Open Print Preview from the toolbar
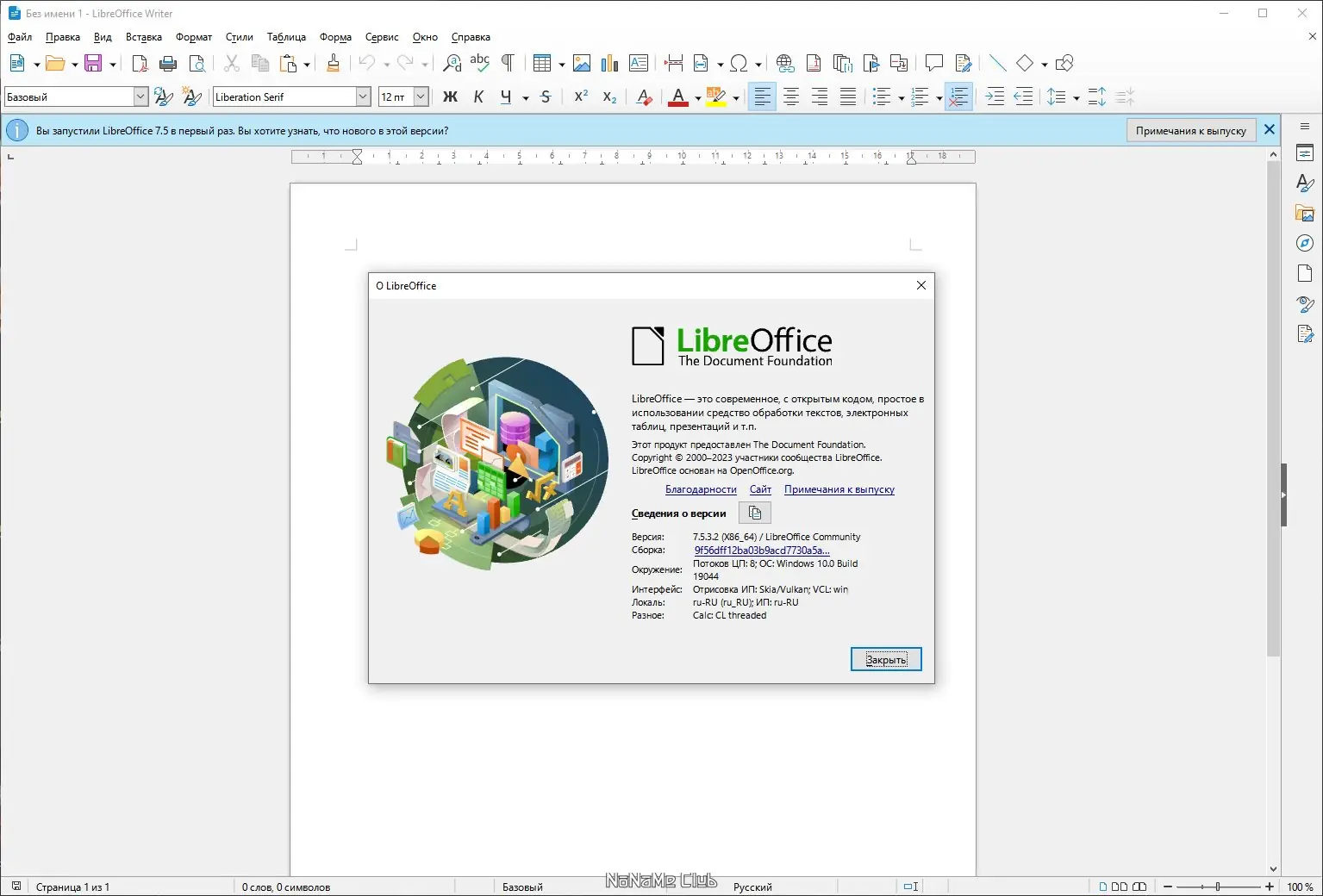 point(197,63)
